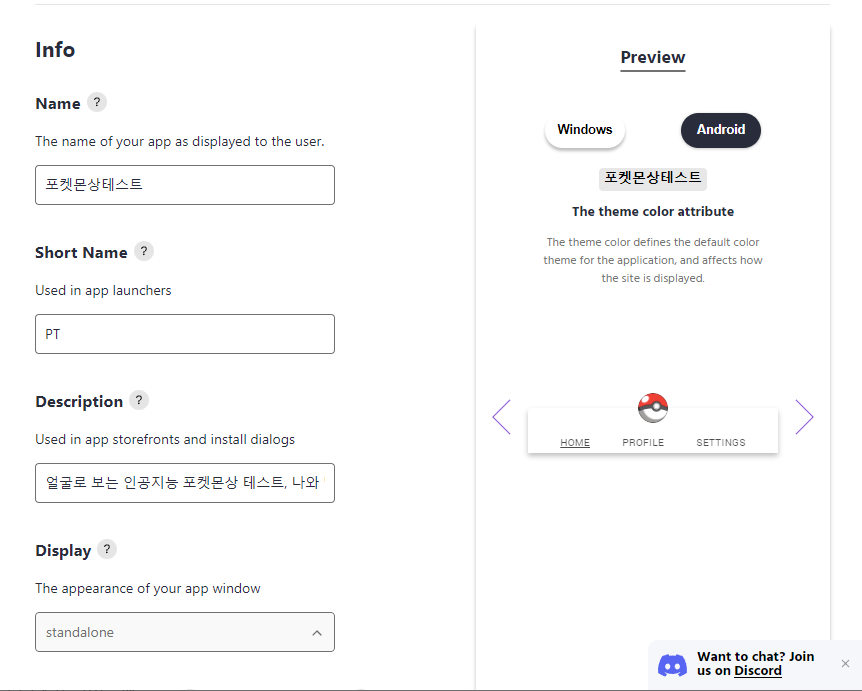Image resolution: width=862 pixels, height=691 pixels.
Task: Select the SETTINGS tab in preview
Action: (x=721, y=443)
